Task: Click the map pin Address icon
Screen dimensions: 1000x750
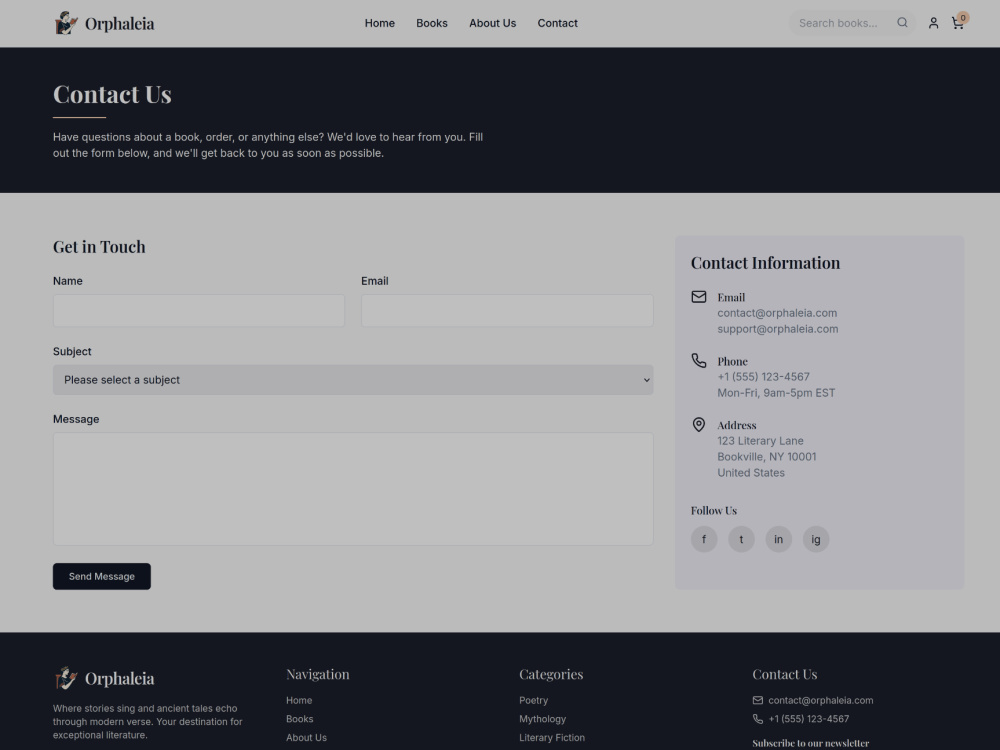Action: (x=699, y=425)
